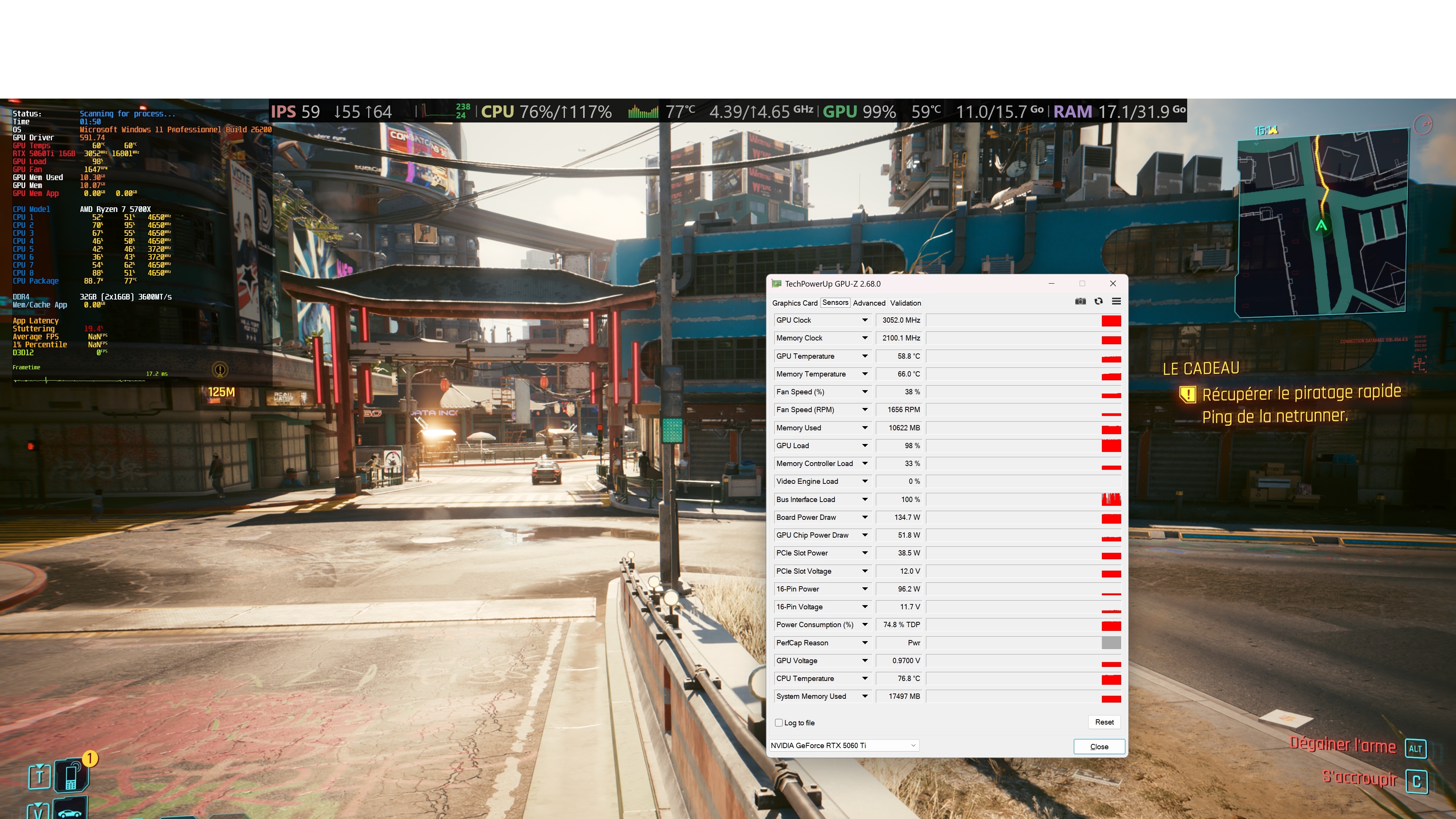Click the GPU-Z screenshot camera icon
Viewport: 1456px width, 819px height.
click(1080, 301)
